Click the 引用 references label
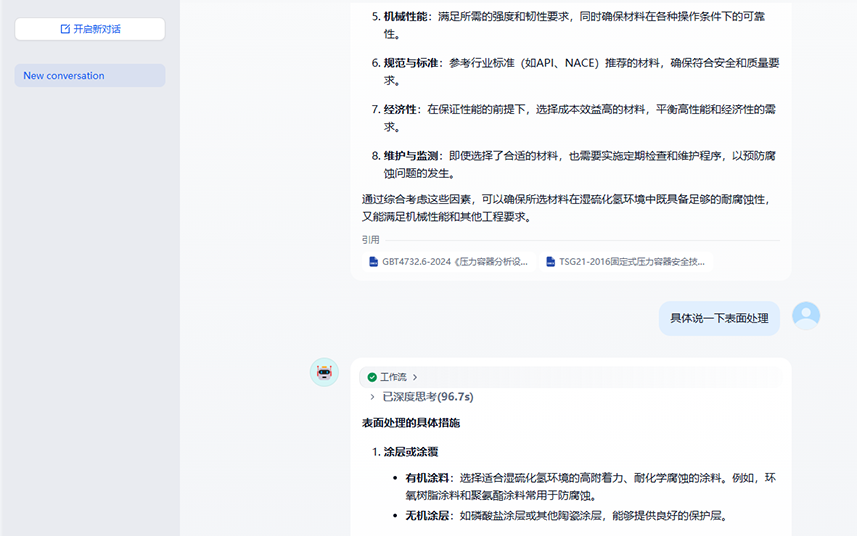 pyautogui.click(x=371, y=240)
